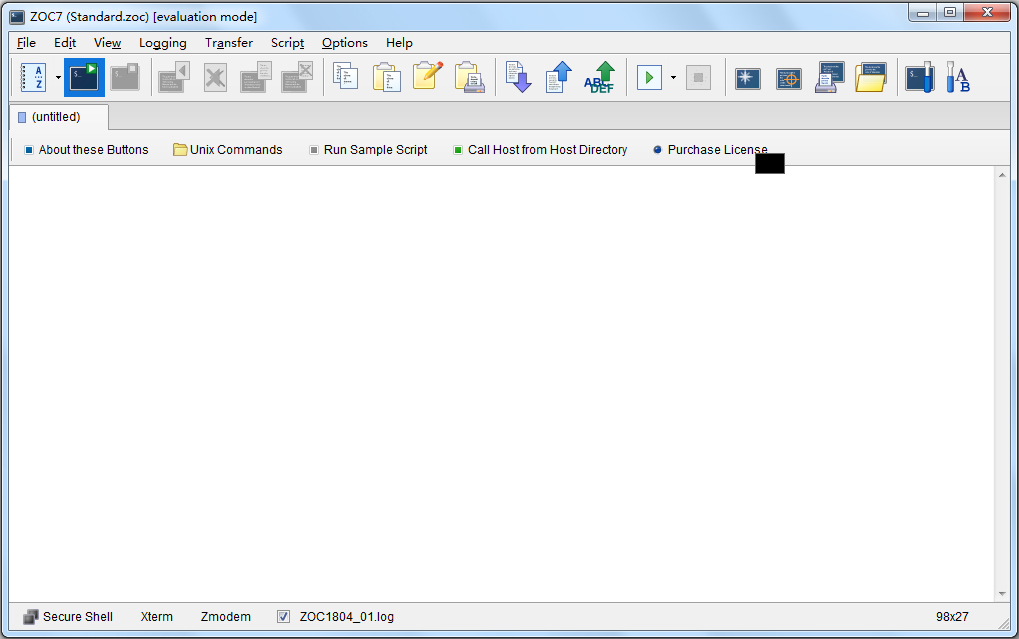The width and height of the screenshot is (1019, 639).
Task: Open the Logging menu
Action: (162, 43)
